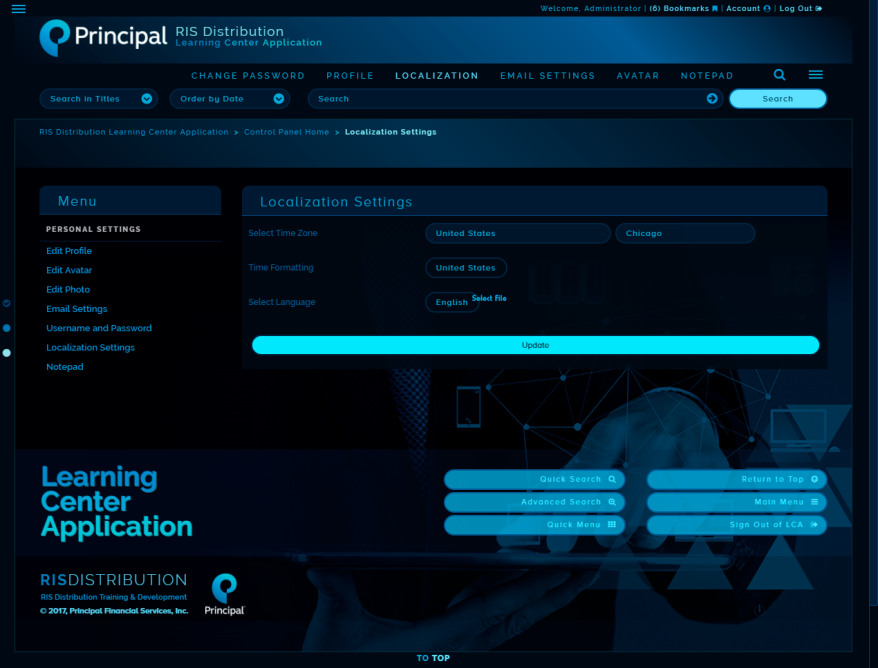Screen dimensions: 878x668
Task: Click the 'Localization Settings' breadcrumb text
Action: (390, 132)
